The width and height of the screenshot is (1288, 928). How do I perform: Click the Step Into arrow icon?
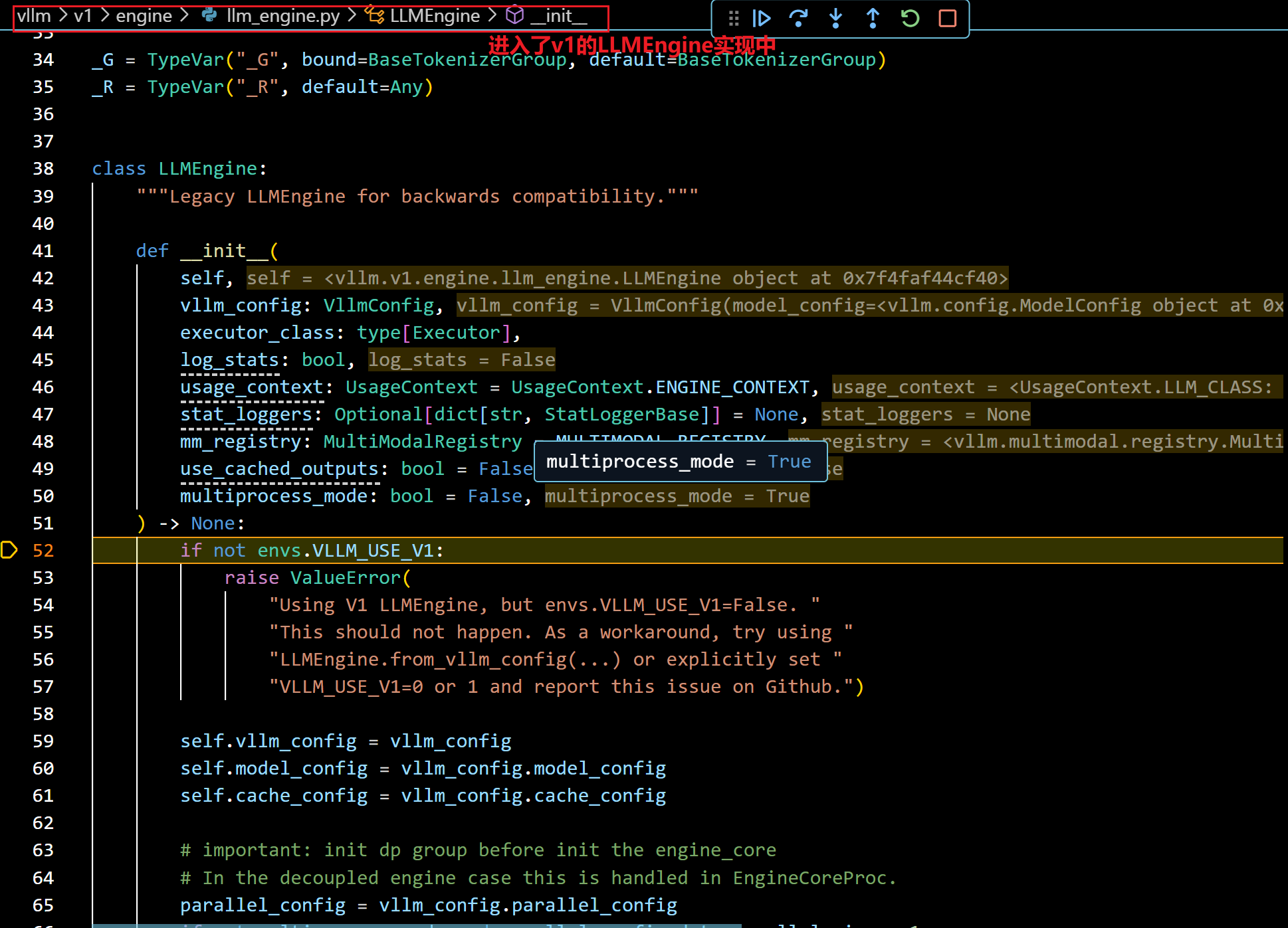click(835, 18)
